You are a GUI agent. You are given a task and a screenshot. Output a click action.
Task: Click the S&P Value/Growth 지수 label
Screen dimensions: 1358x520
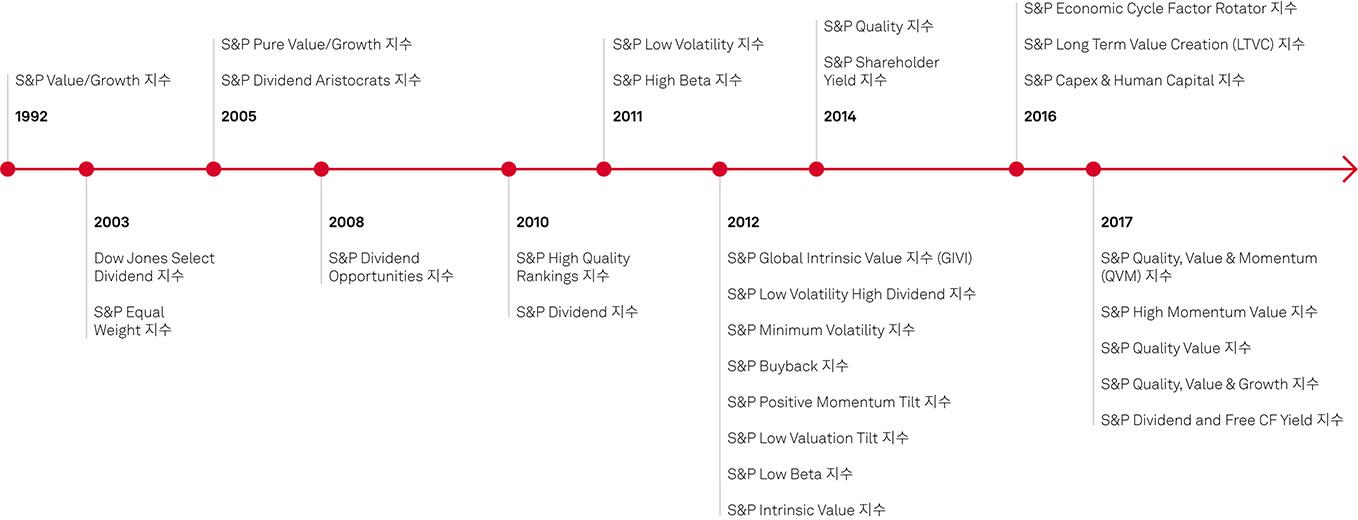93,80
